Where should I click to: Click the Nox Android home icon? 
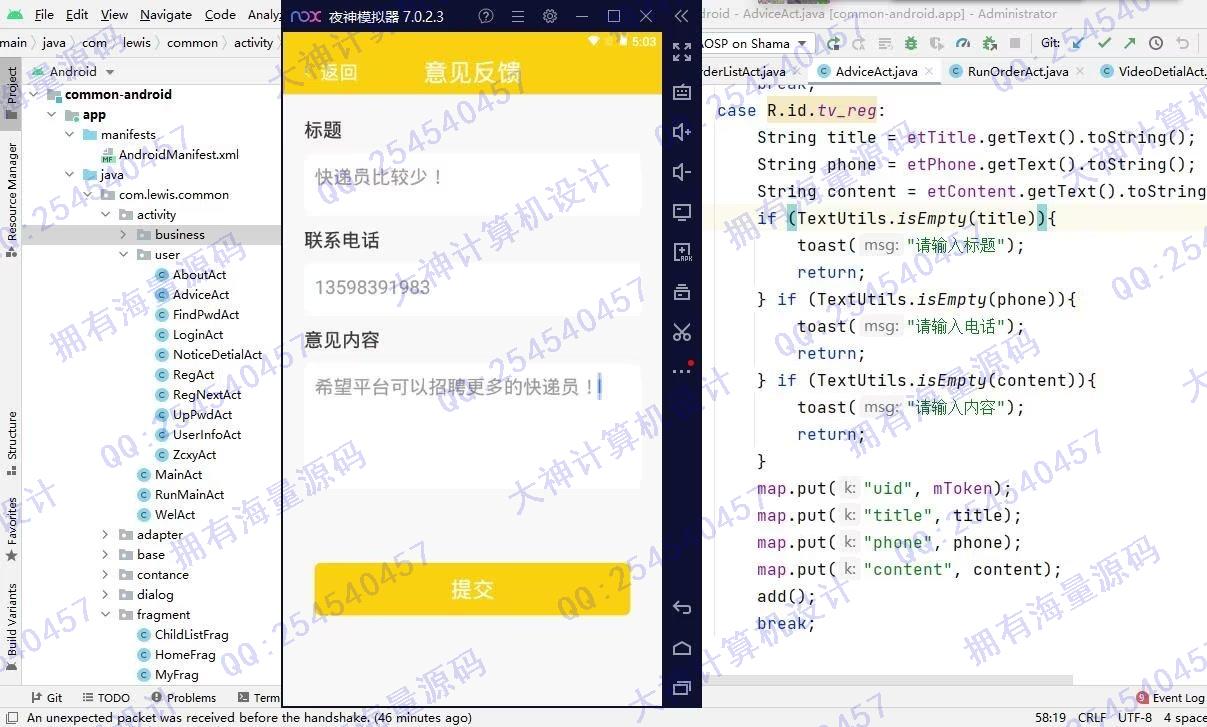[x=682, y=648]
